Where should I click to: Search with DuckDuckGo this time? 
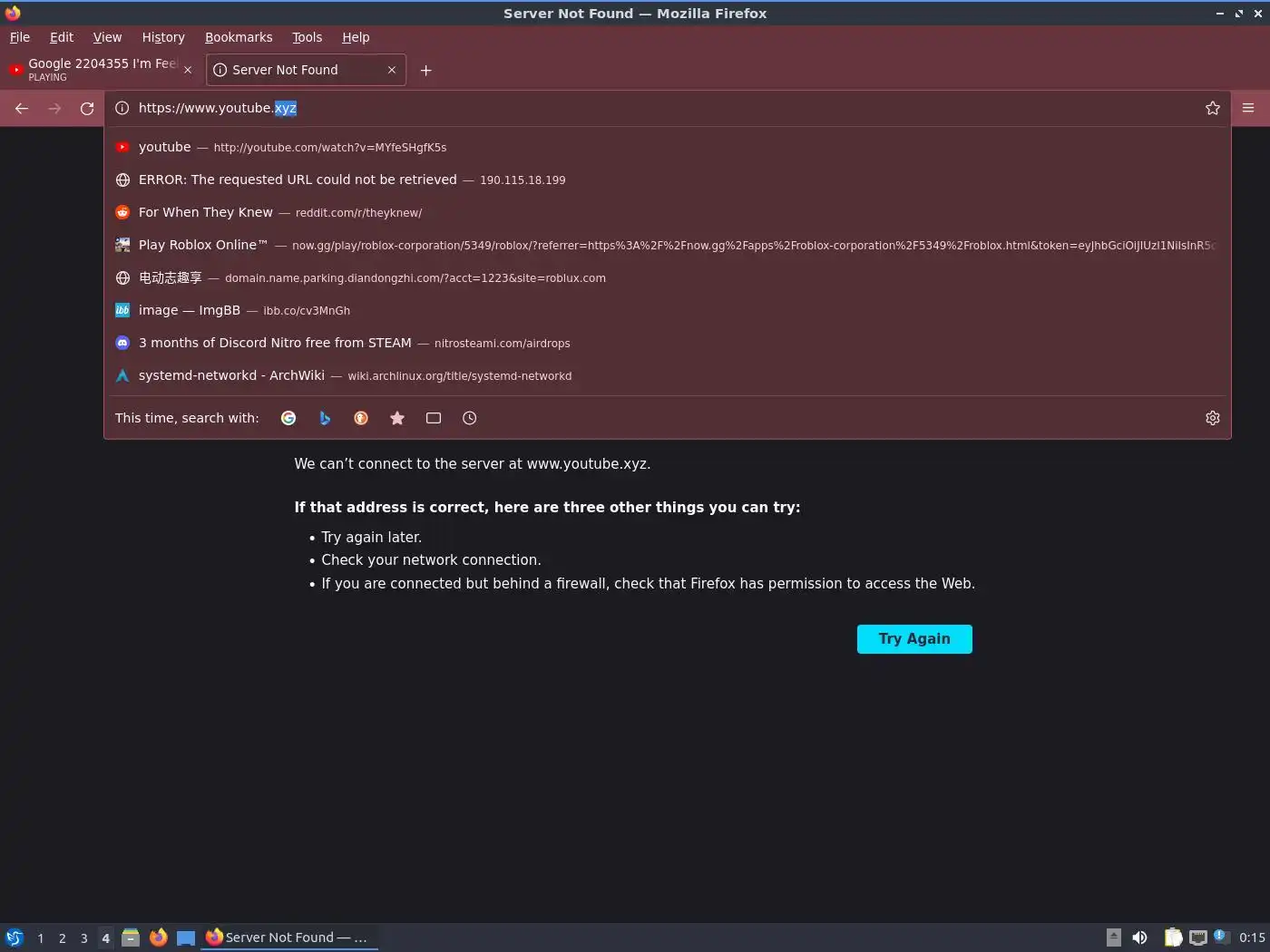361,418
